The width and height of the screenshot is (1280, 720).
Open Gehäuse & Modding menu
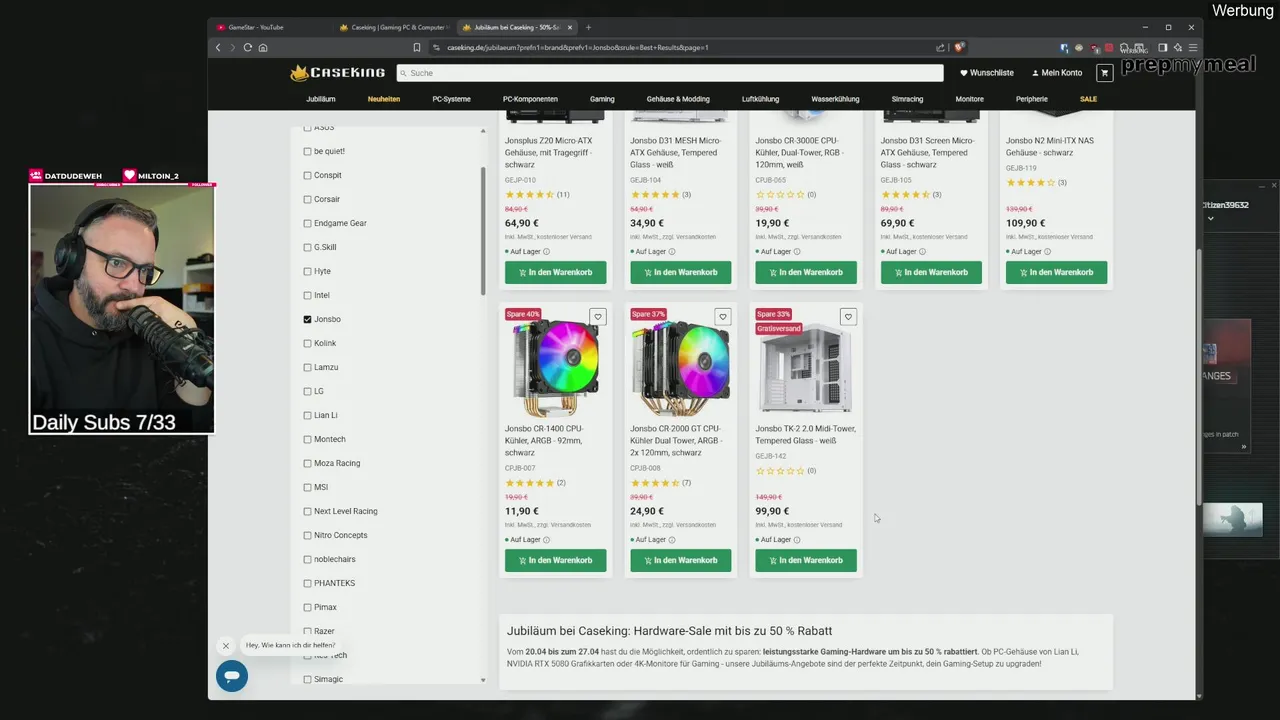click(678, 99)
